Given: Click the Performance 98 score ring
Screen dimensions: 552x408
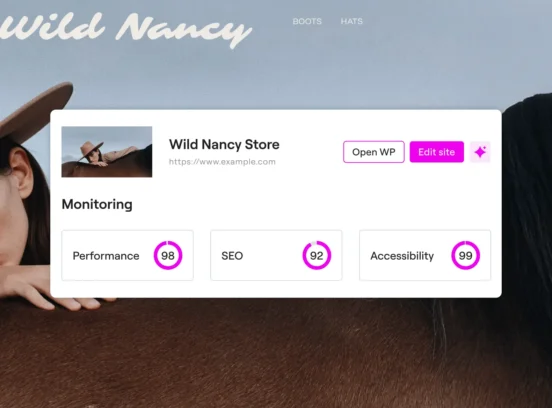Looking at the screenshot, I should tap(168, 255).
